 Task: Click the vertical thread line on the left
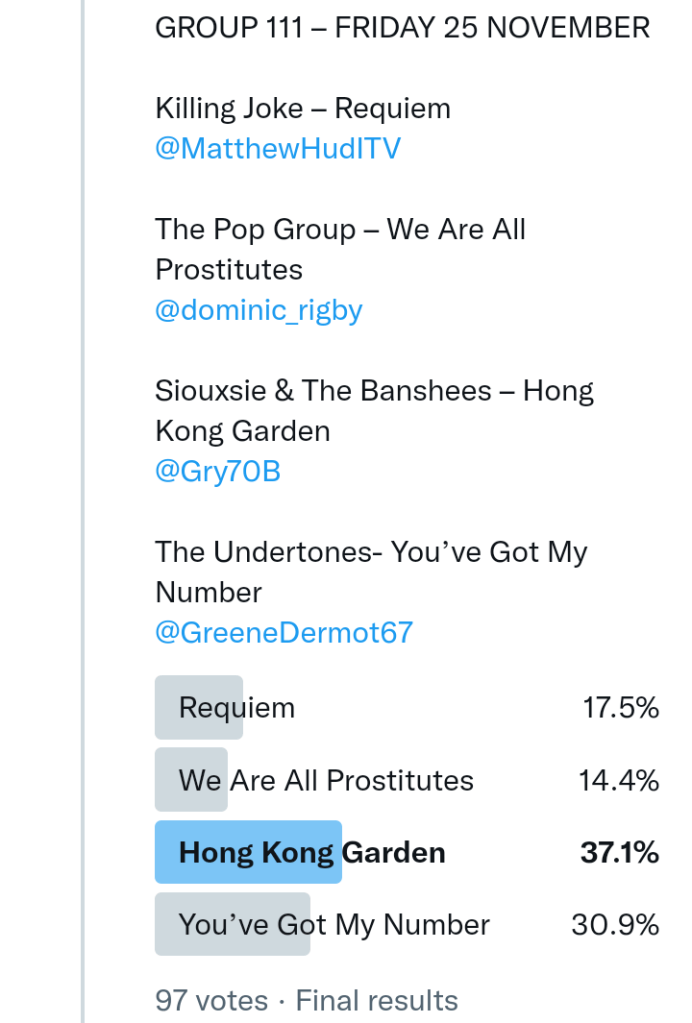point(84,500)
